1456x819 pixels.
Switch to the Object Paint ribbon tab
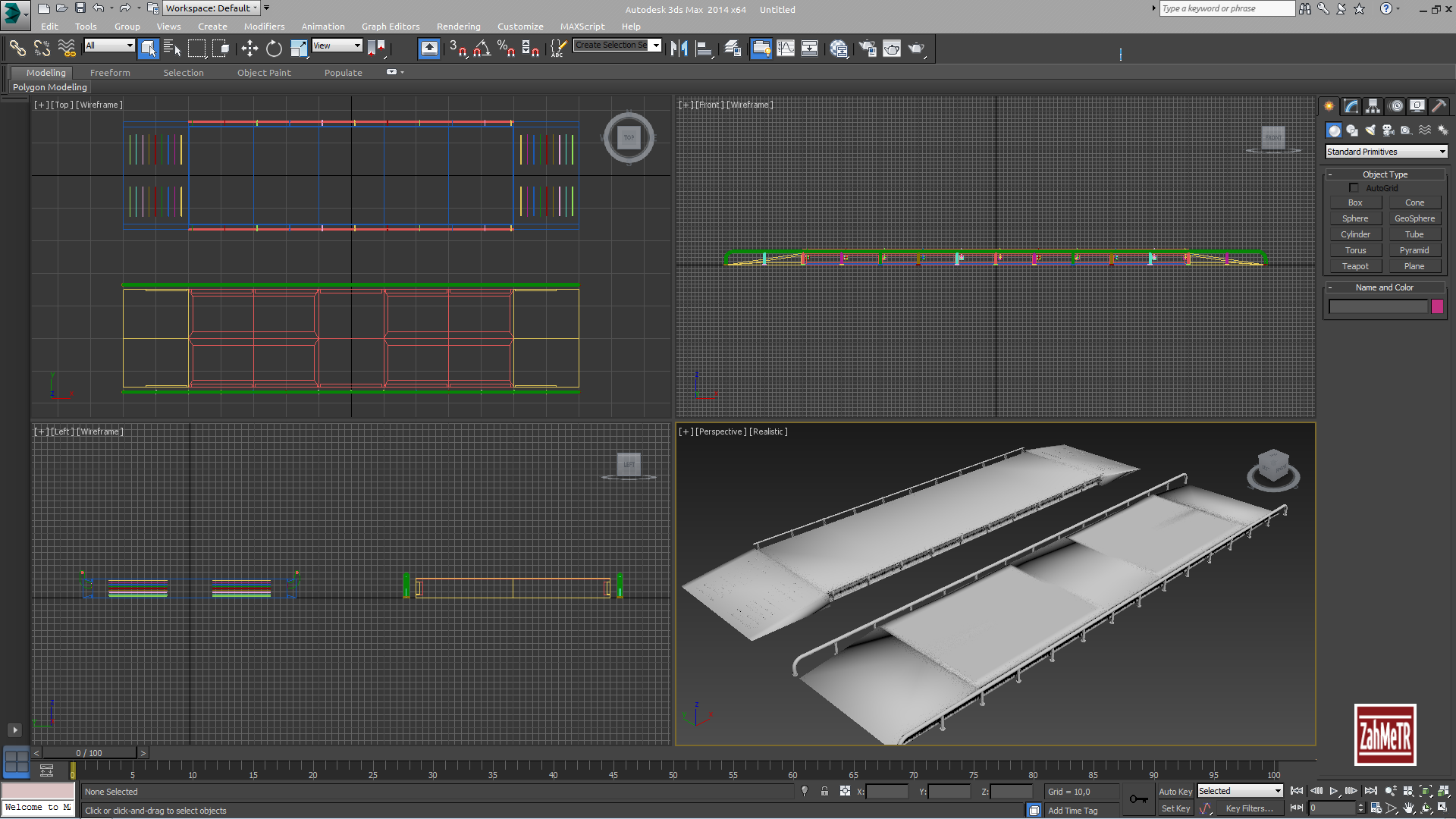coord(264,72)
